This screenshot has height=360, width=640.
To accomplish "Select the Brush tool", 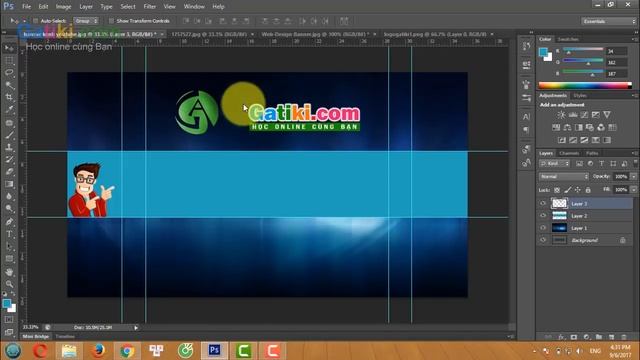I will [9, 135].
